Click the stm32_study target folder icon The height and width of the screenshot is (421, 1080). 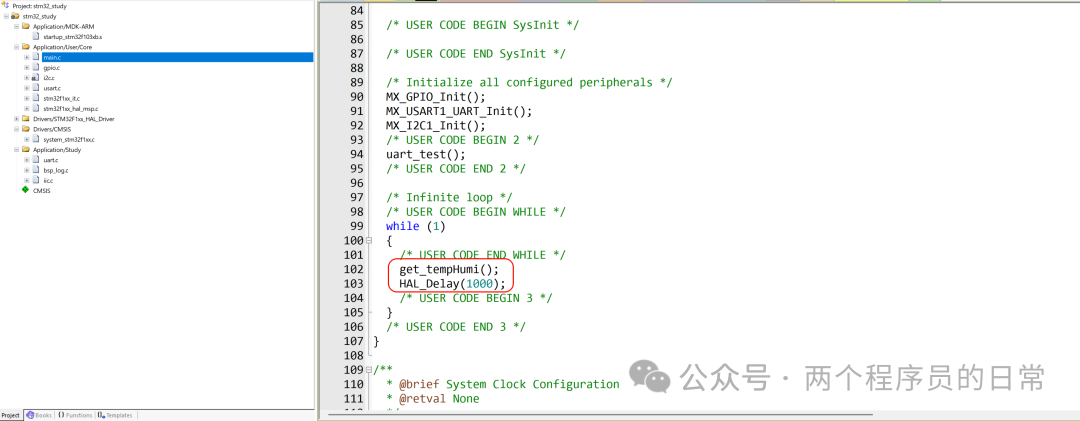click(x=15, y=16)
